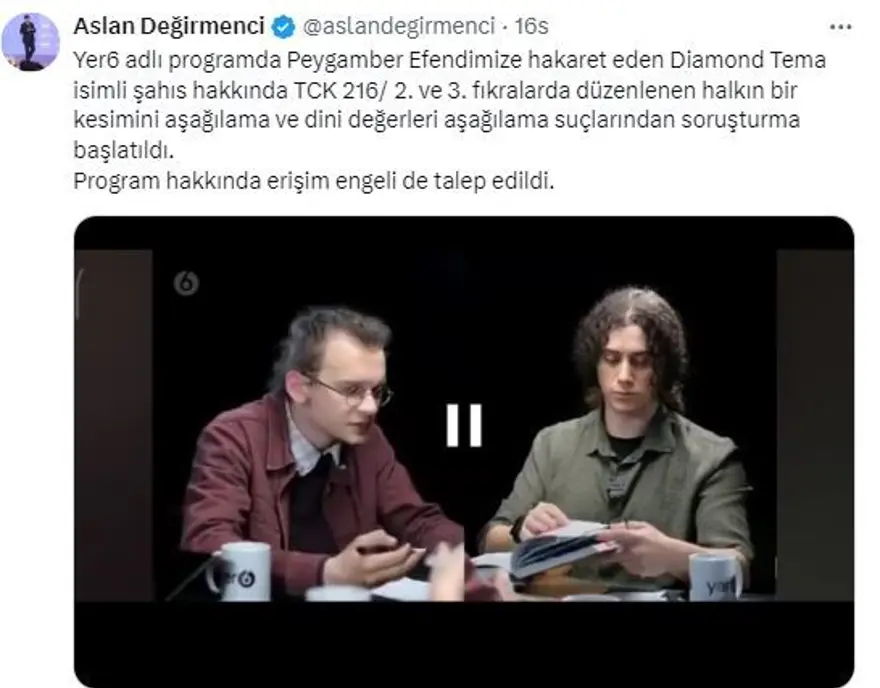880x688 pixels.
Task: Click the mug labeled yer on right
Action: click(x=715, y=577)
